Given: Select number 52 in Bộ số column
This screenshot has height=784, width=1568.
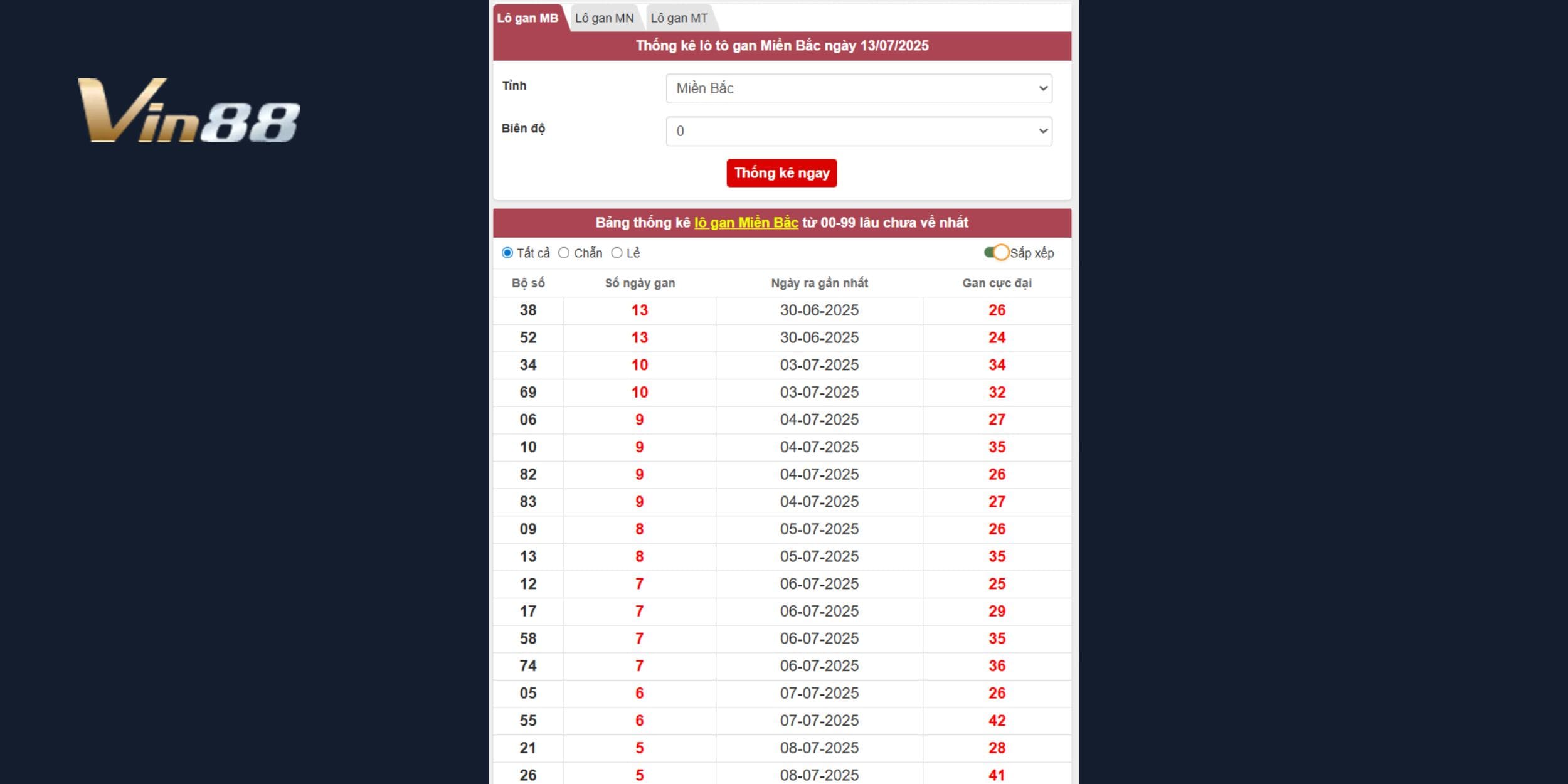Looking at the screenshot, I should coord(528,338).
